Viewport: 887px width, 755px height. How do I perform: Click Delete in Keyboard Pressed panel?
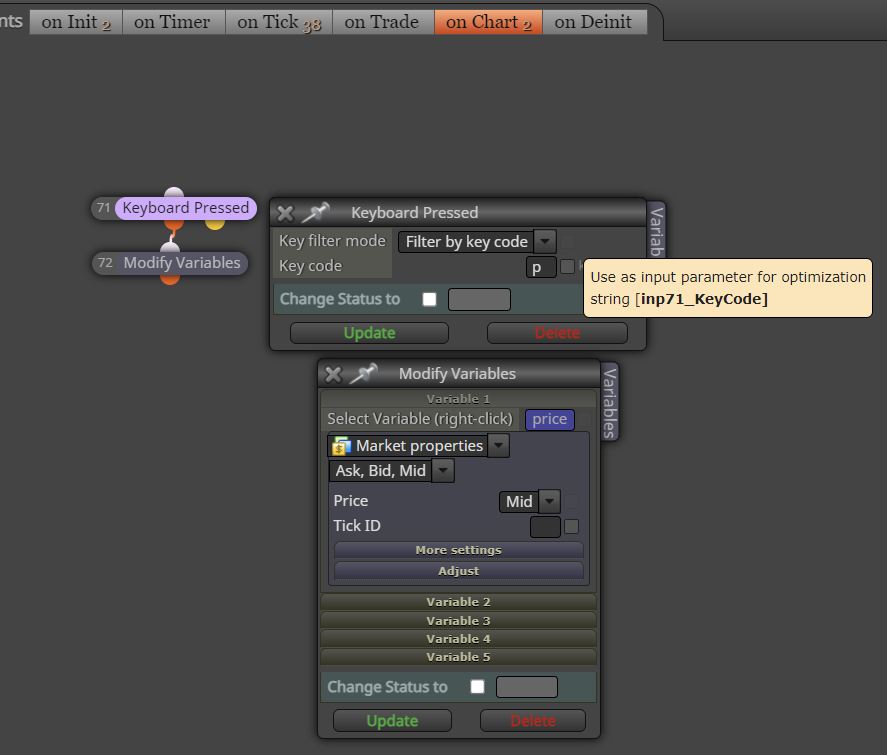[557, 333]
